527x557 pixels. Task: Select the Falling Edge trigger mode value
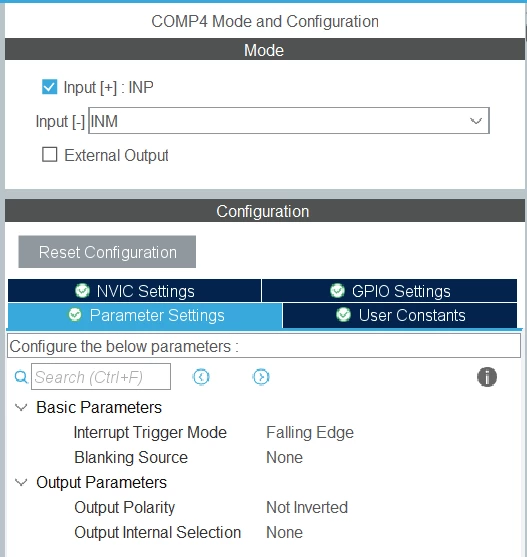[x=310, y=433]
